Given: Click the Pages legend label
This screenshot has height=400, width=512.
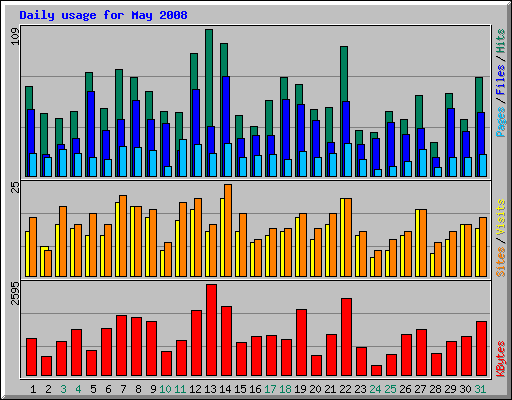Looking at the screenshot, I should 500,122.
